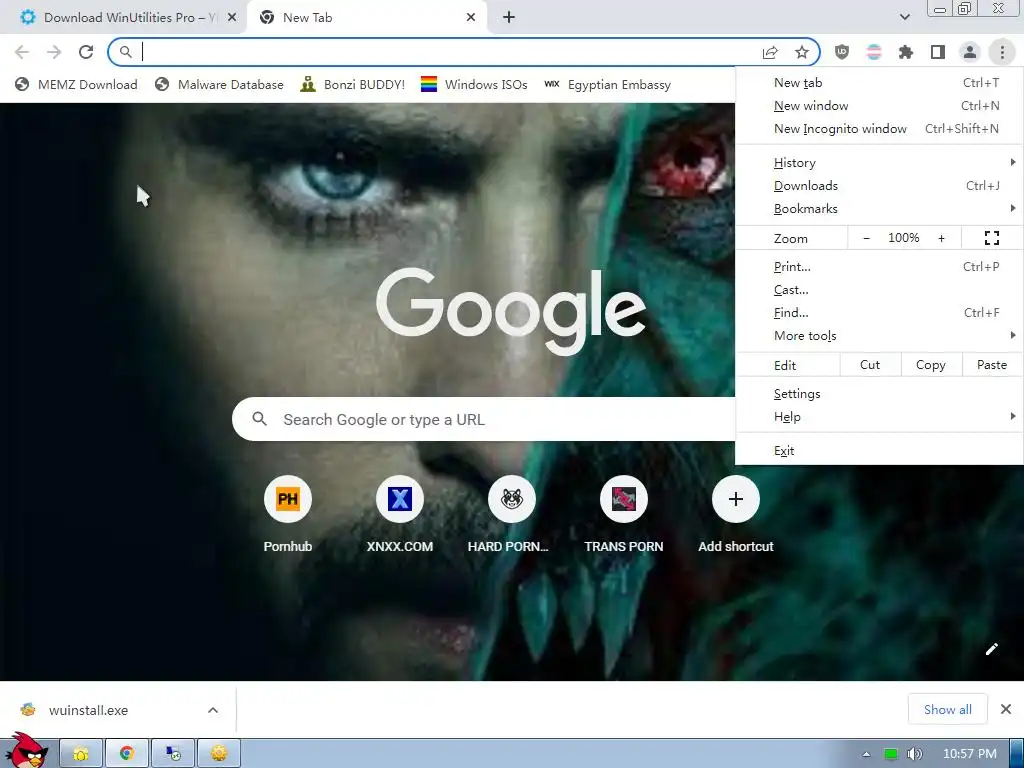Open the folder icon in the taskbar
The width and height of the screenshot is (1024, 768).
click(x=81, y=754)
